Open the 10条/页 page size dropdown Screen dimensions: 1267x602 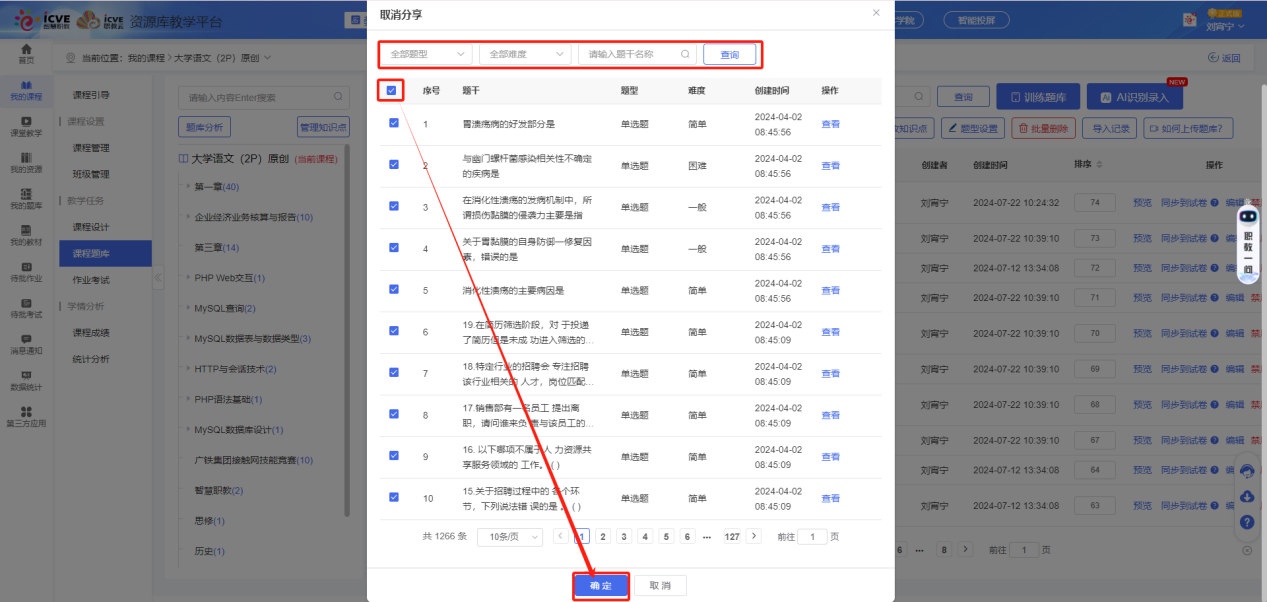pyautogui.click(x=511, y=536)
